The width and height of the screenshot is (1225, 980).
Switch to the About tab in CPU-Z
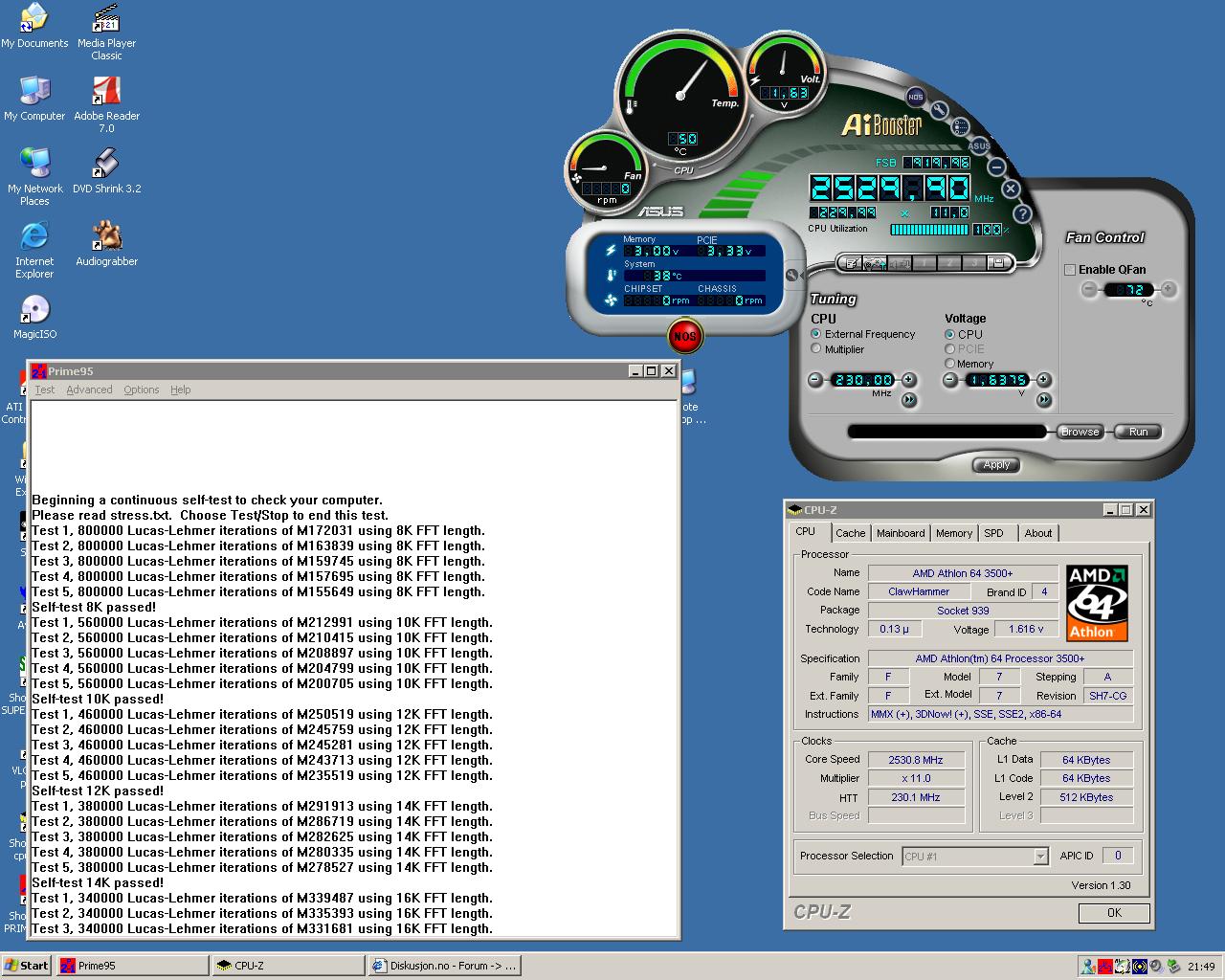1037,533
